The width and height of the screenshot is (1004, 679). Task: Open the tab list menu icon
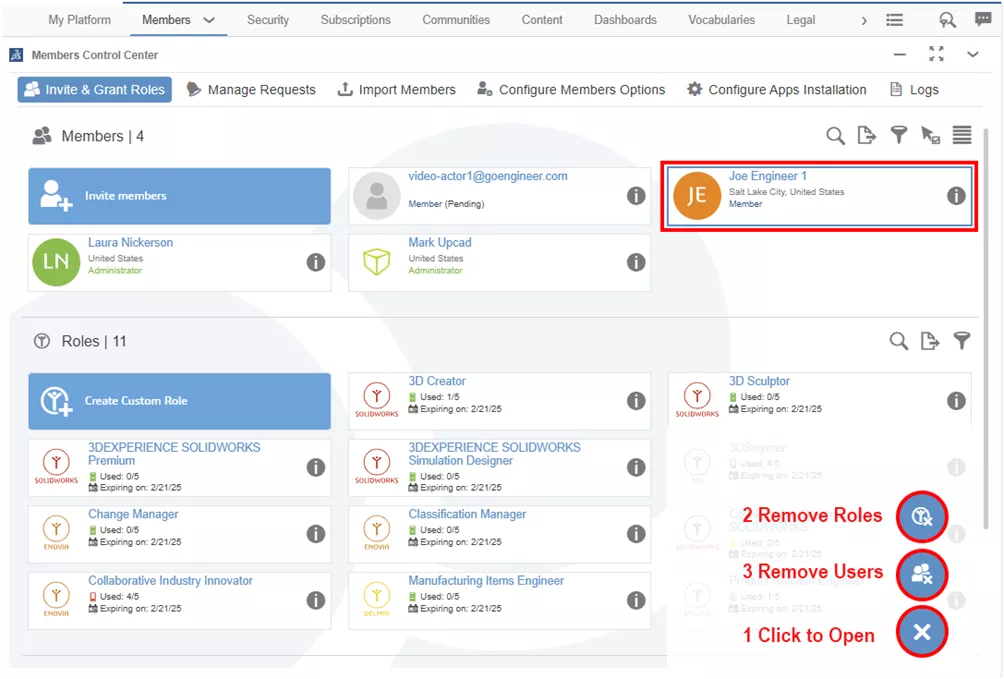pos(895,20)
